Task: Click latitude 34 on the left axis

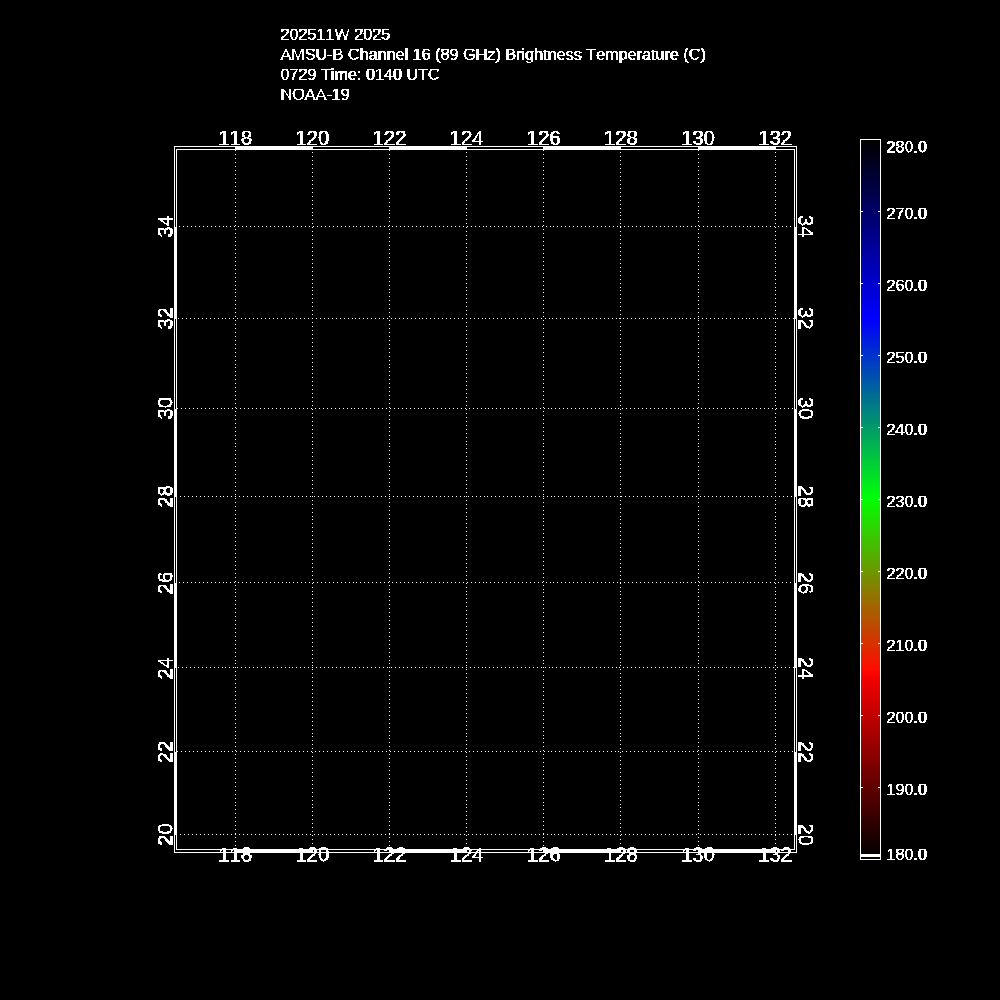Action: (167, 227)
